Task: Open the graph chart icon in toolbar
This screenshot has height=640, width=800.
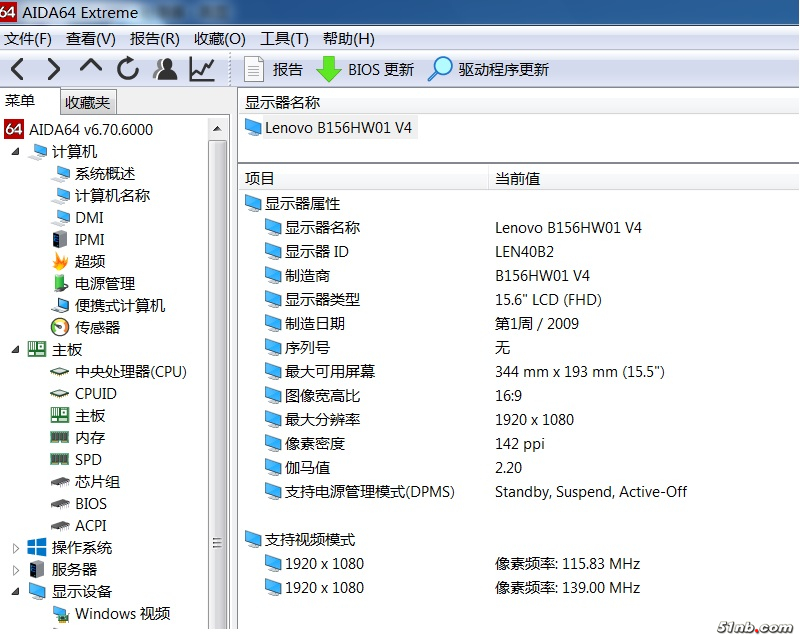Action: (x=202, y=69)
